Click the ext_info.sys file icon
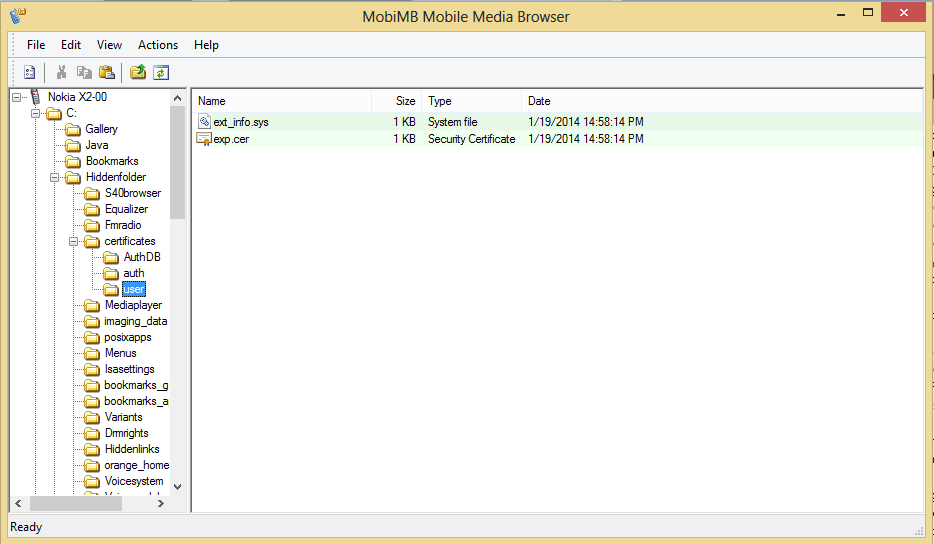934x544 pixels. pos(204,122)
